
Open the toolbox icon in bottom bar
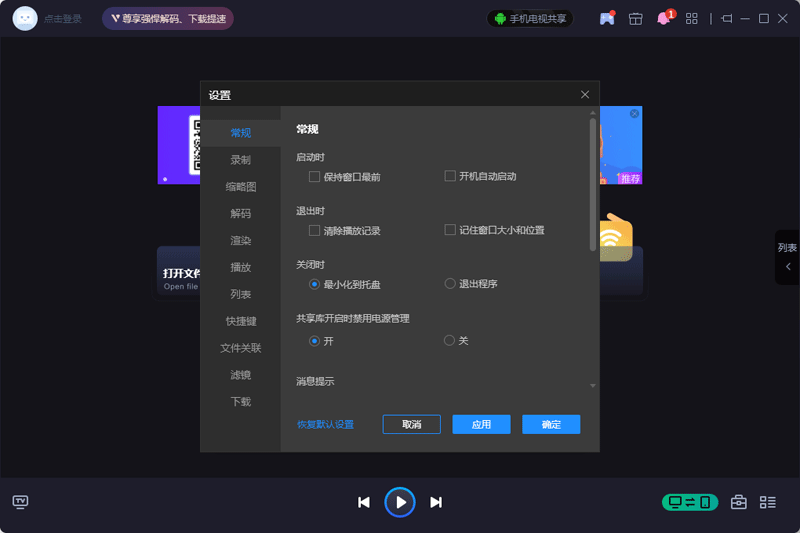(738, 502)
